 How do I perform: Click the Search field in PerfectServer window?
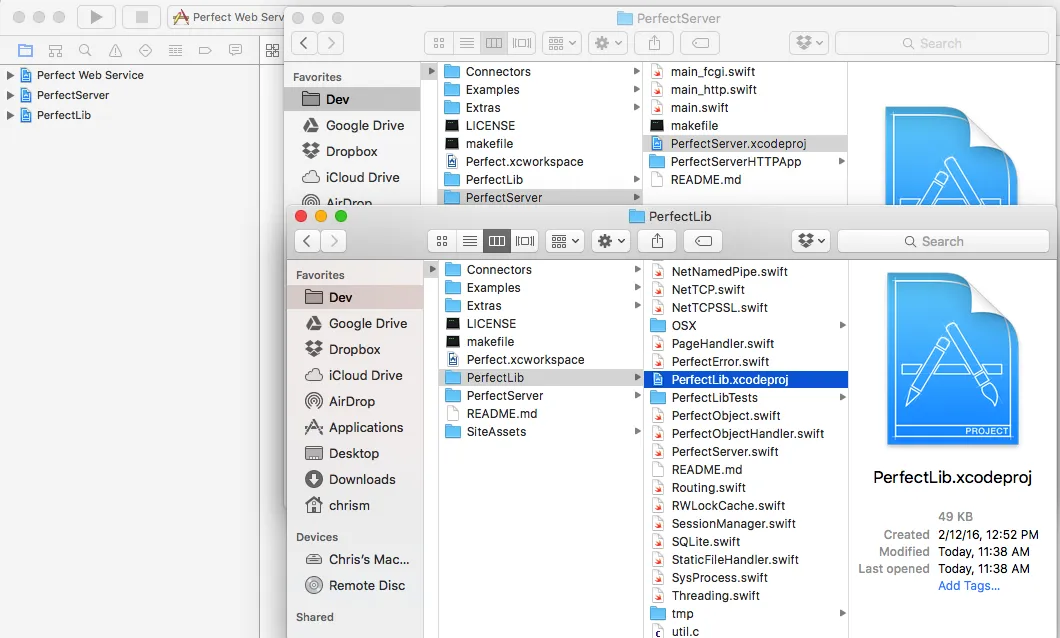(x=942, y=43)
